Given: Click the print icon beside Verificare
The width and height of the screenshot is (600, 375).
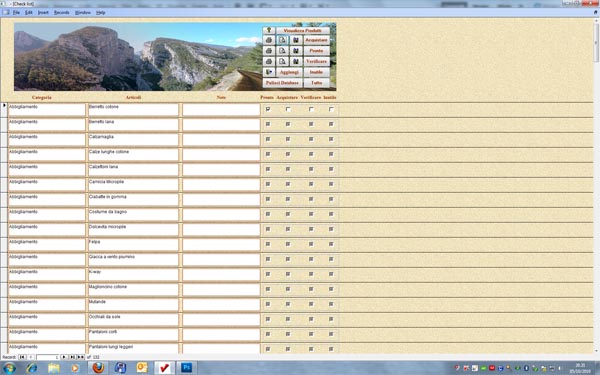Looking at the screenshot, I should [x=269, y=62].
